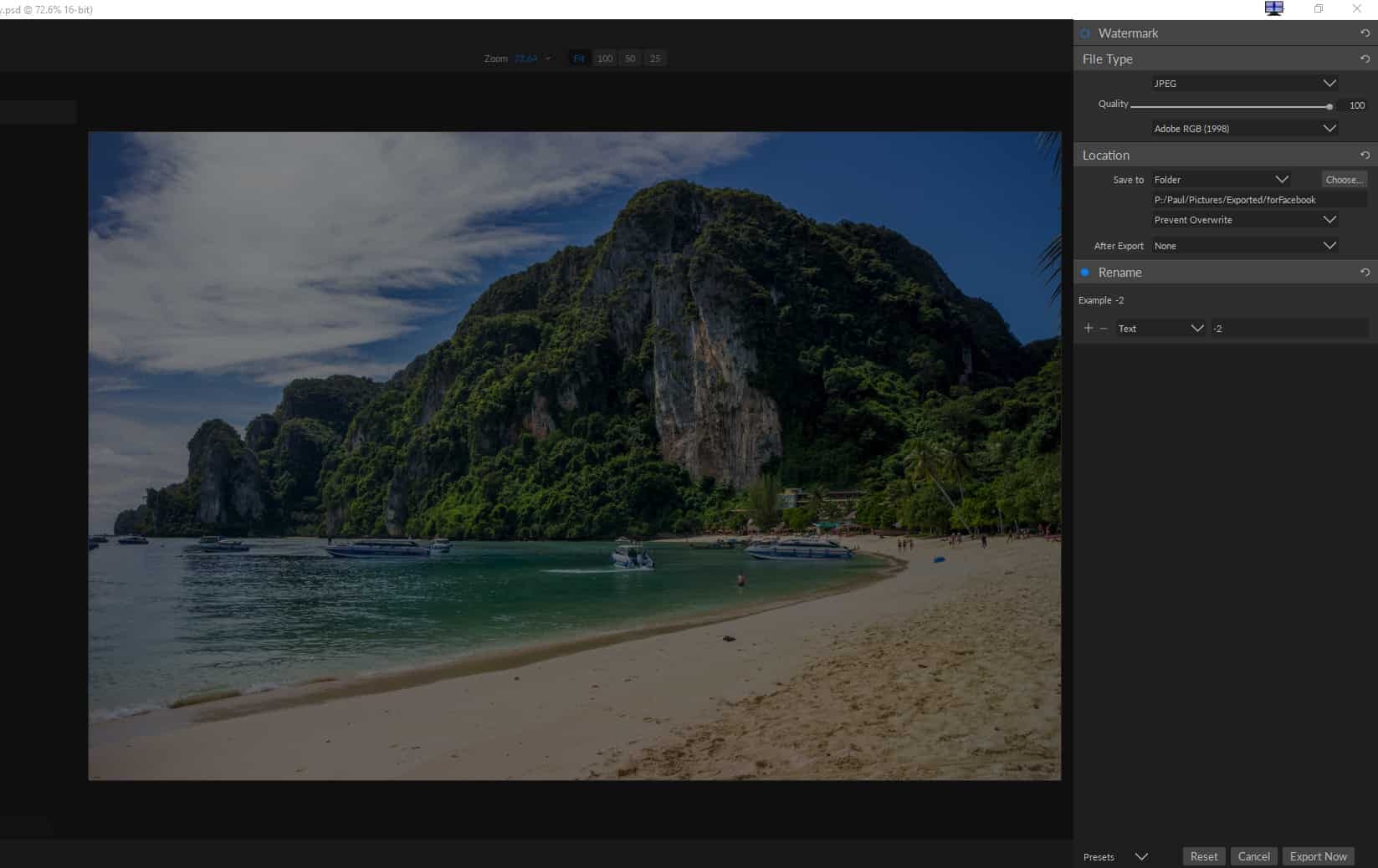Open the Presets dropdown

(x=1115, y=857)
